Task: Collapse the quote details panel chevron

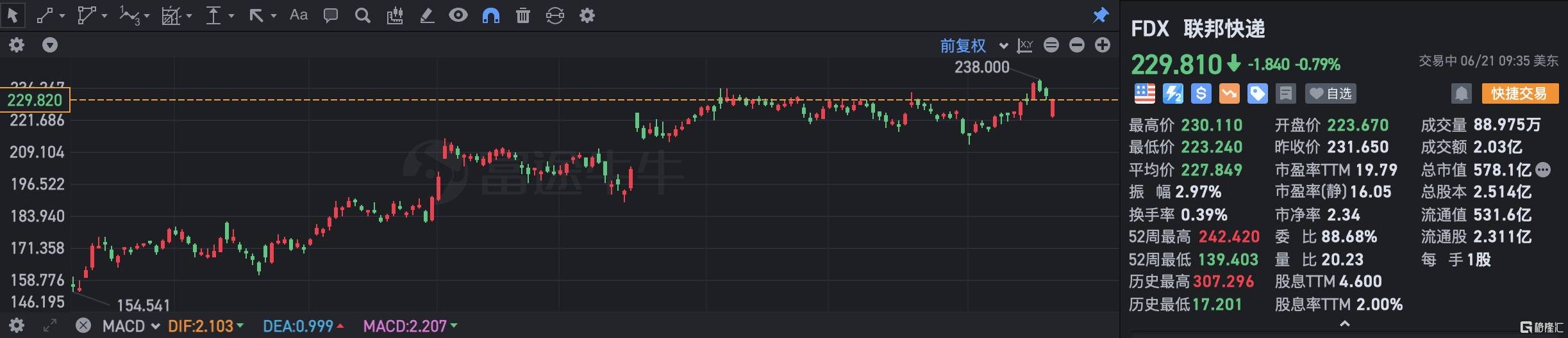Action: [1345, 325]
